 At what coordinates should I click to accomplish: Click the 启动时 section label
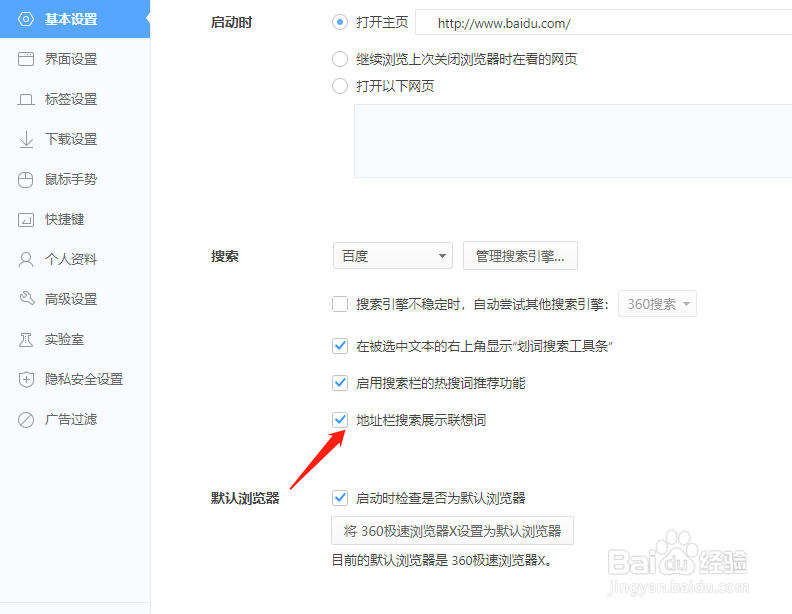[x=231, y=23]
